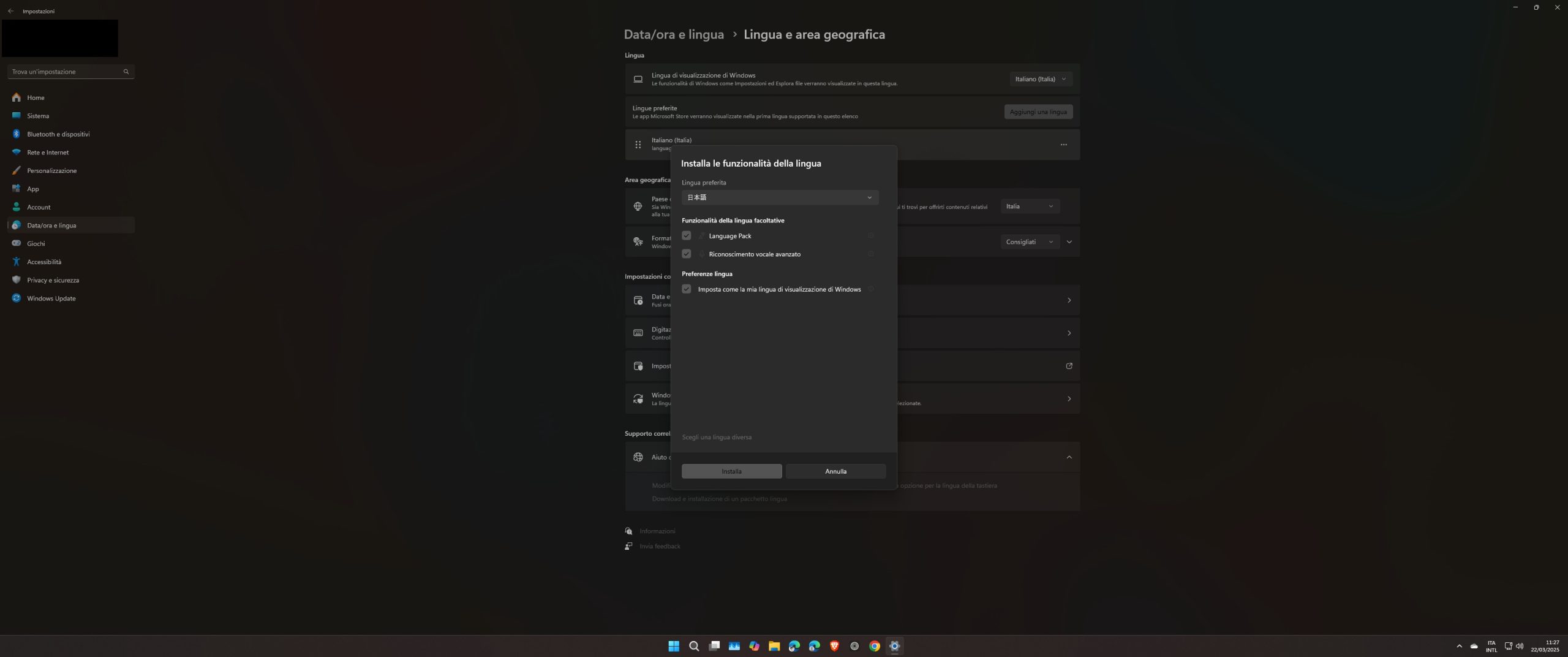
Task: Open Task View from the taskbar
Action: [714, 646]
